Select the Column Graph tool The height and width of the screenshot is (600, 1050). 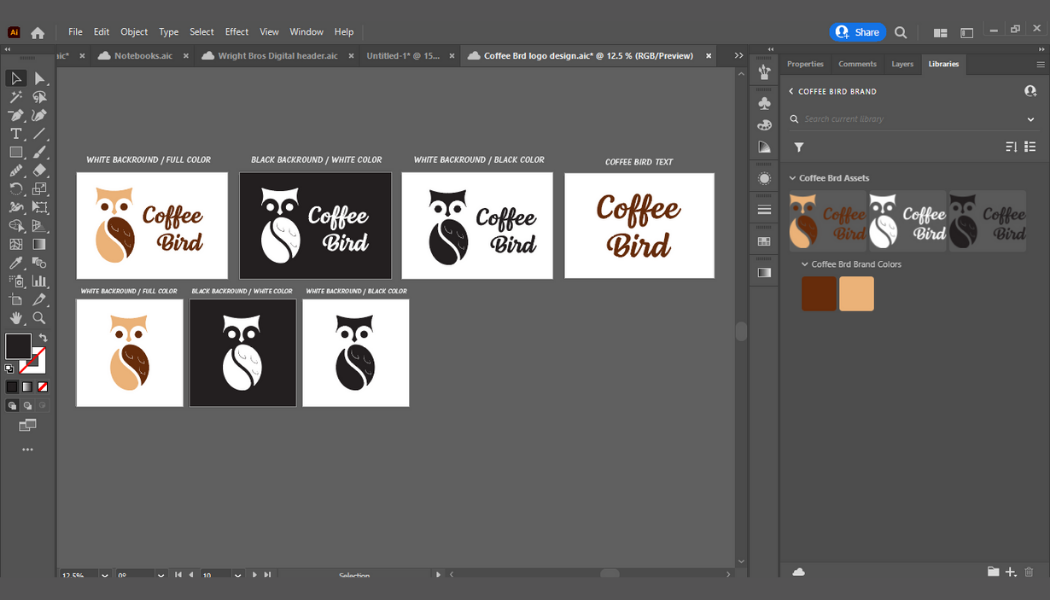[x=40, y=281]
